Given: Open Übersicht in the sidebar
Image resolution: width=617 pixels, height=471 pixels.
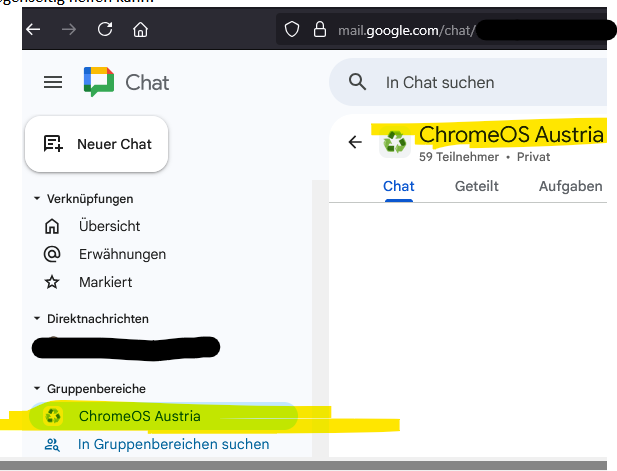Looking at the screenshot, I should (109, 226).
